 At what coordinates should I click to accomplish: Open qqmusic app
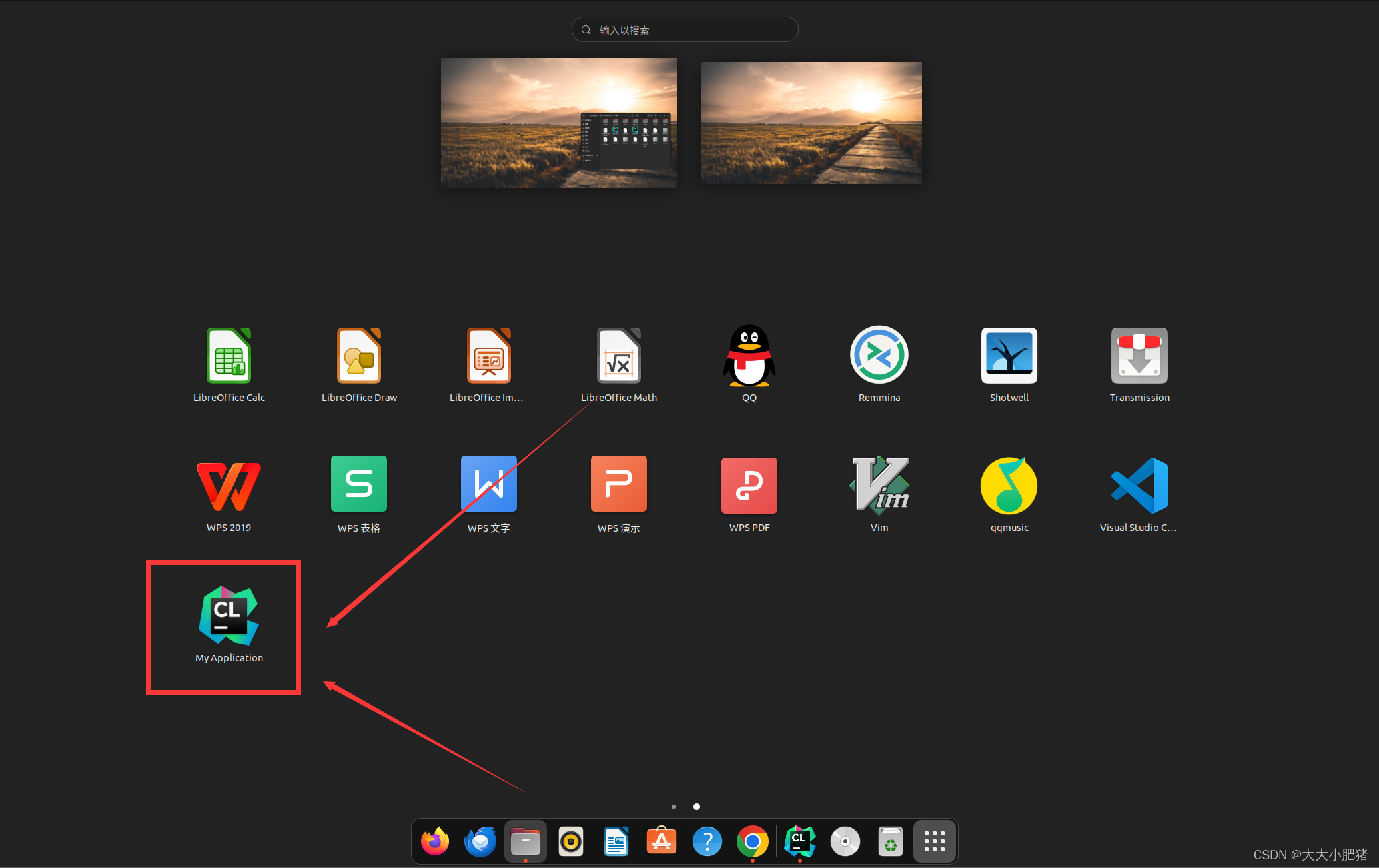click(1009, 495)
